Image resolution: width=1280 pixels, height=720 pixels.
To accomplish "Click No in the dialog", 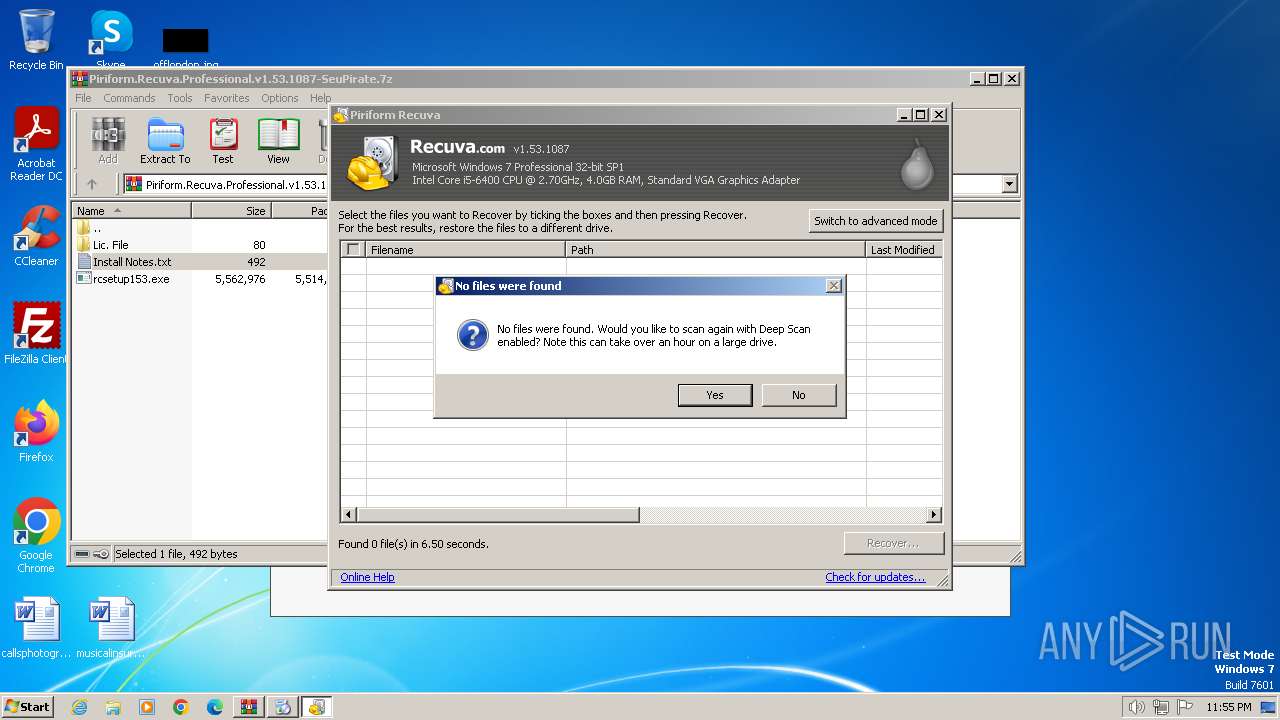I will pyautogui.click(x=798, y=395).
